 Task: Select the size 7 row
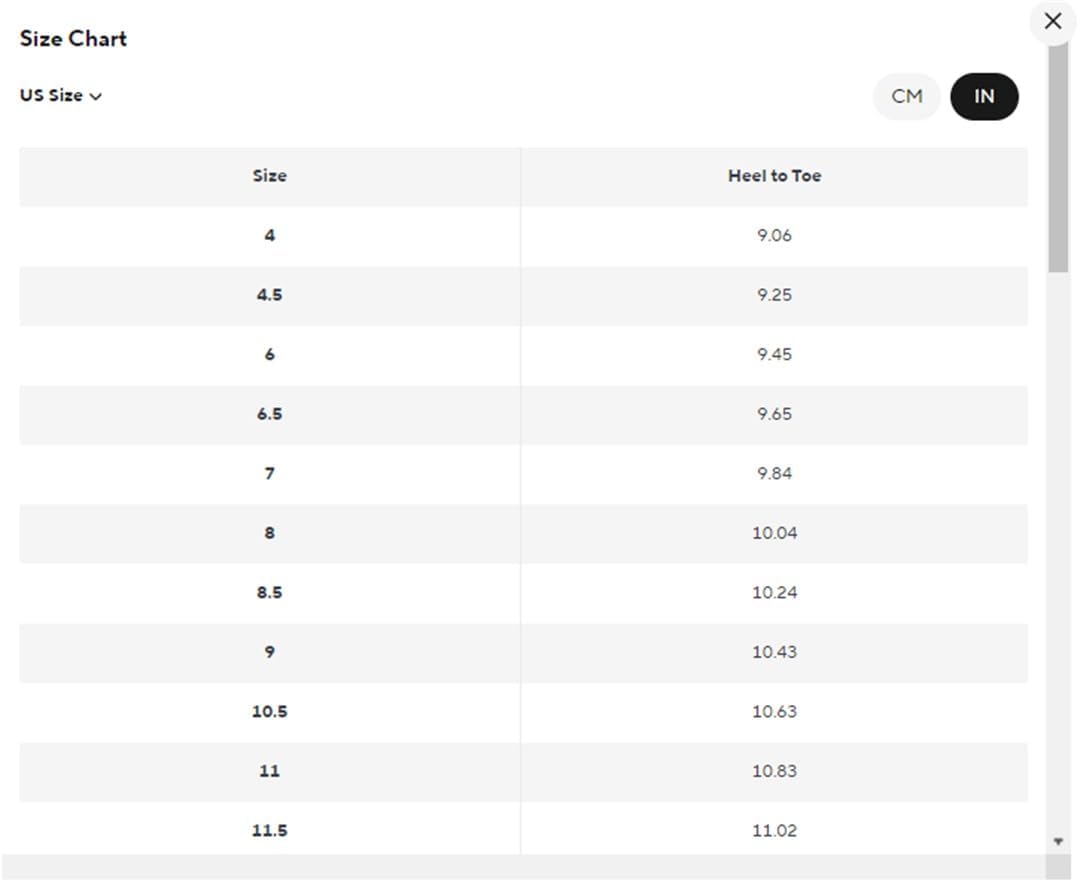pyautogui.click(x=524, y=474)
